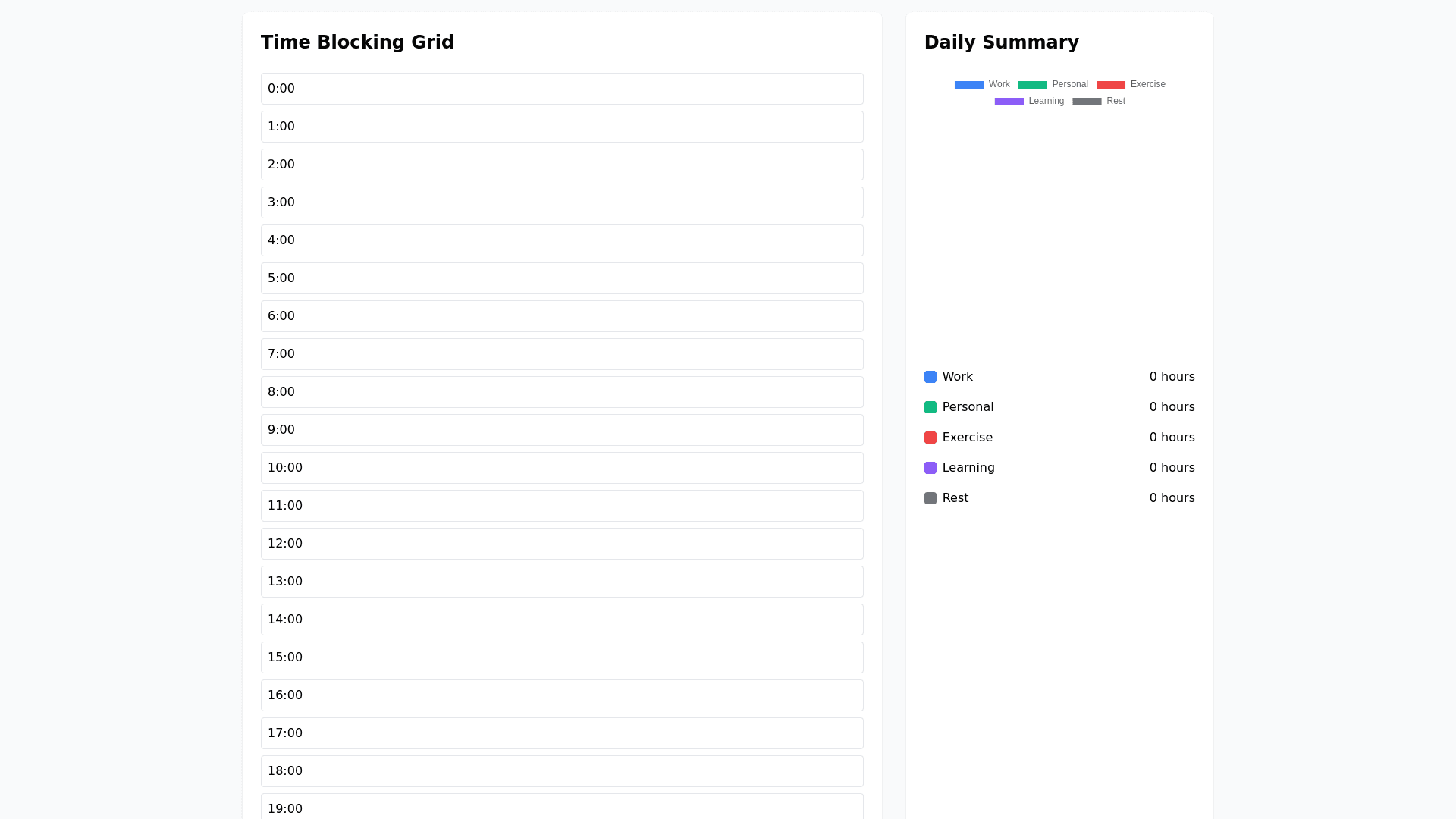Click blue Work square in summary list
Screen dimensions: 1456x819
point(930,377)
